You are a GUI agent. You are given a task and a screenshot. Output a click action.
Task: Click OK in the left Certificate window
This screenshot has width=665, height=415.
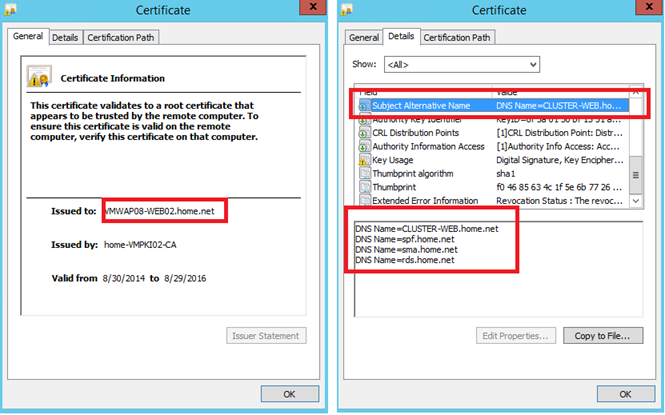tap(290, 394)
